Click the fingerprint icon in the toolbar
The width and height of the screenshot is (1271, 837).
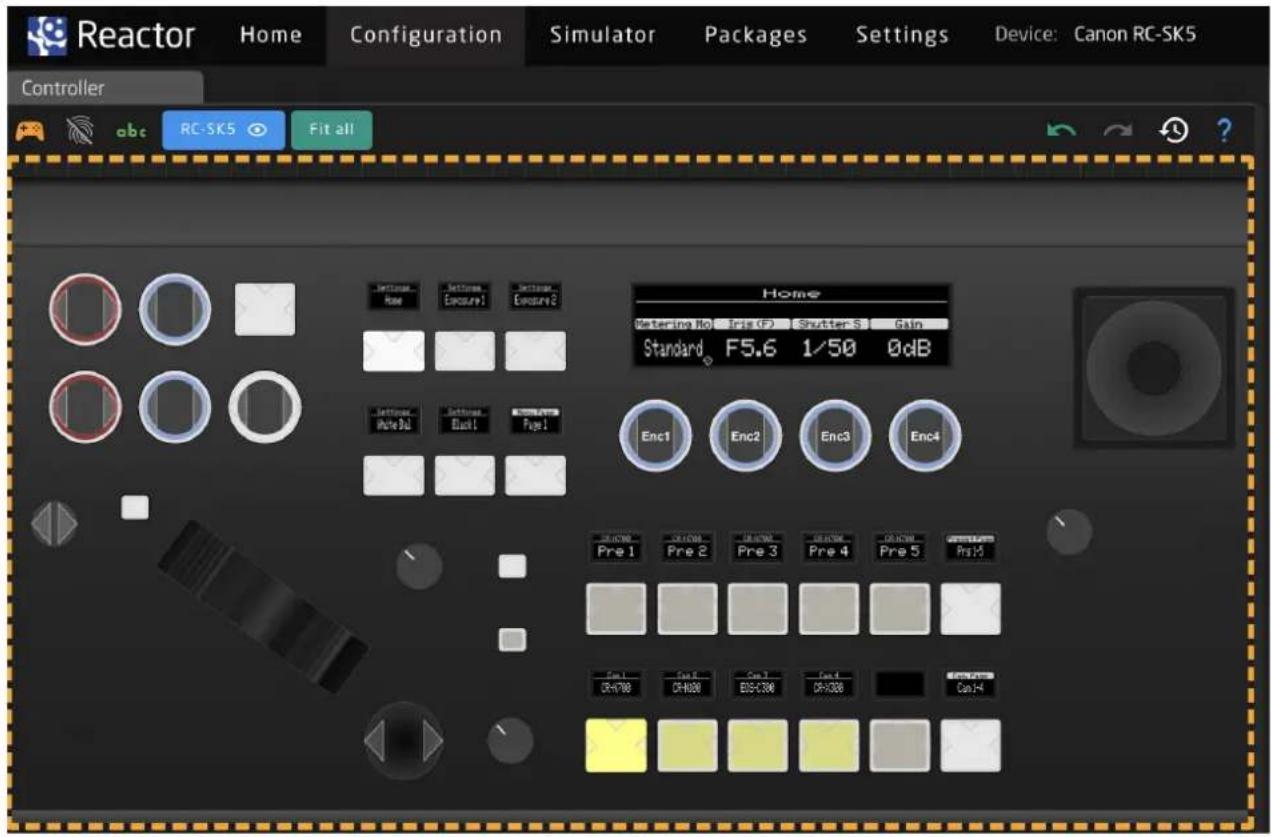tap(79, 130)
